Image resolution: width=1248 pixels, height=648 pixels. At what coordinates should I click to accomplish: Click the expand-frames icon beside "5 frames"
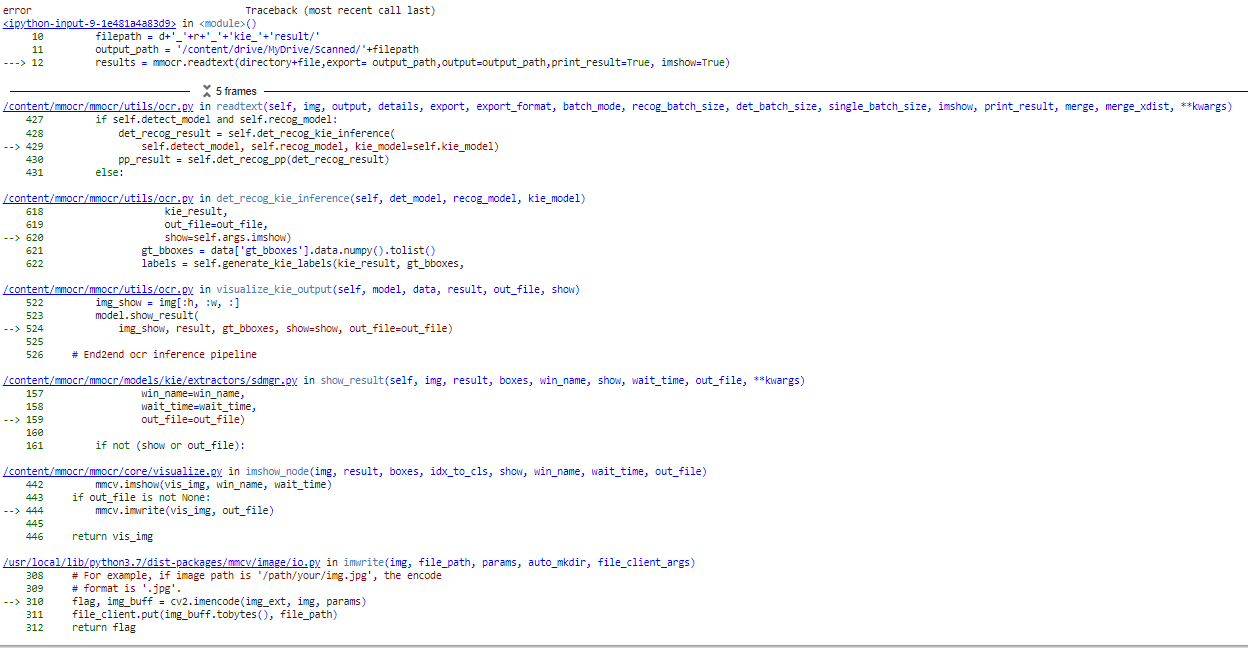point(207,90)
